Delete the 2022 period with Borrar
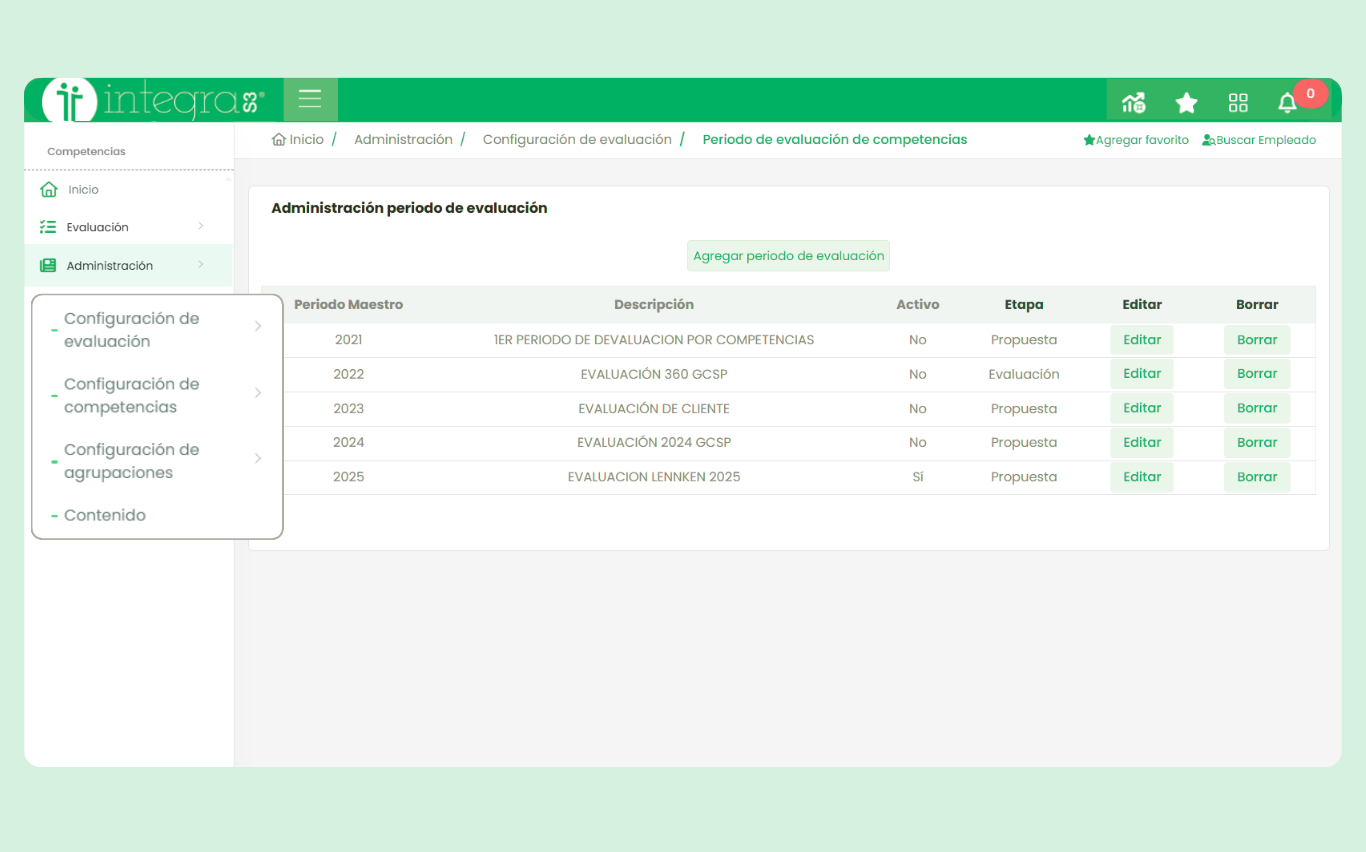The width and height of the screenshot is (1366, 852). click(x=1257, y=374)
